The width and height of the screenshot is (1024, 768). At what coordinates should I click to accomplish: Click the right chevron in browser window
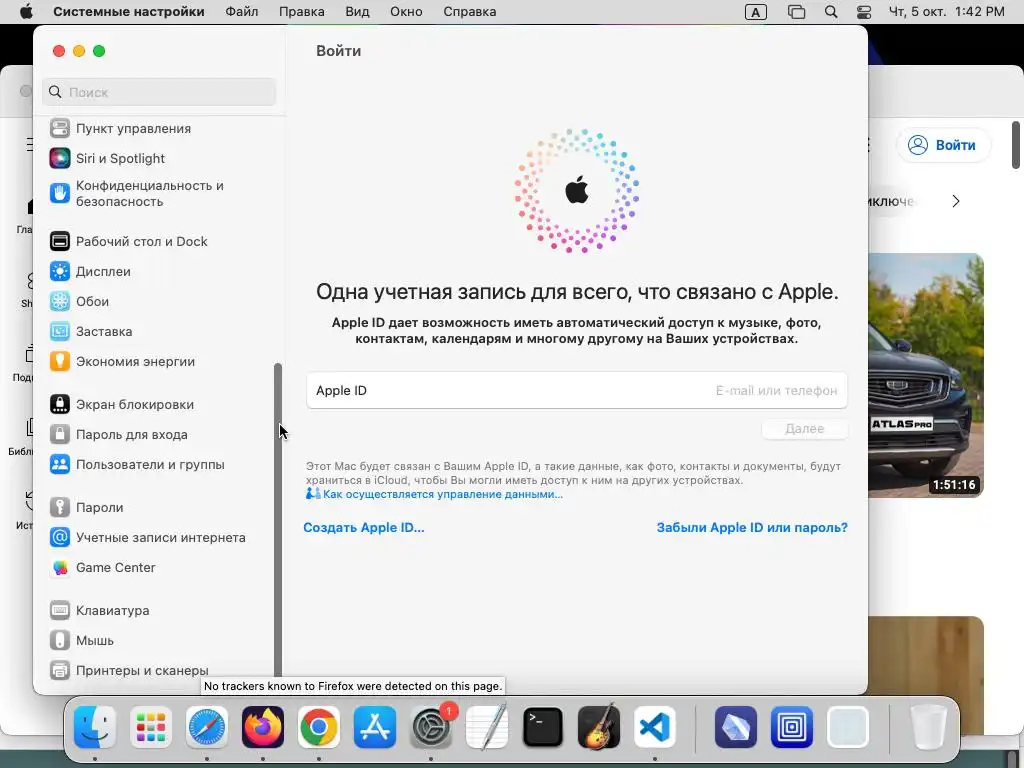pyautogui.click(x=956, y=201)
